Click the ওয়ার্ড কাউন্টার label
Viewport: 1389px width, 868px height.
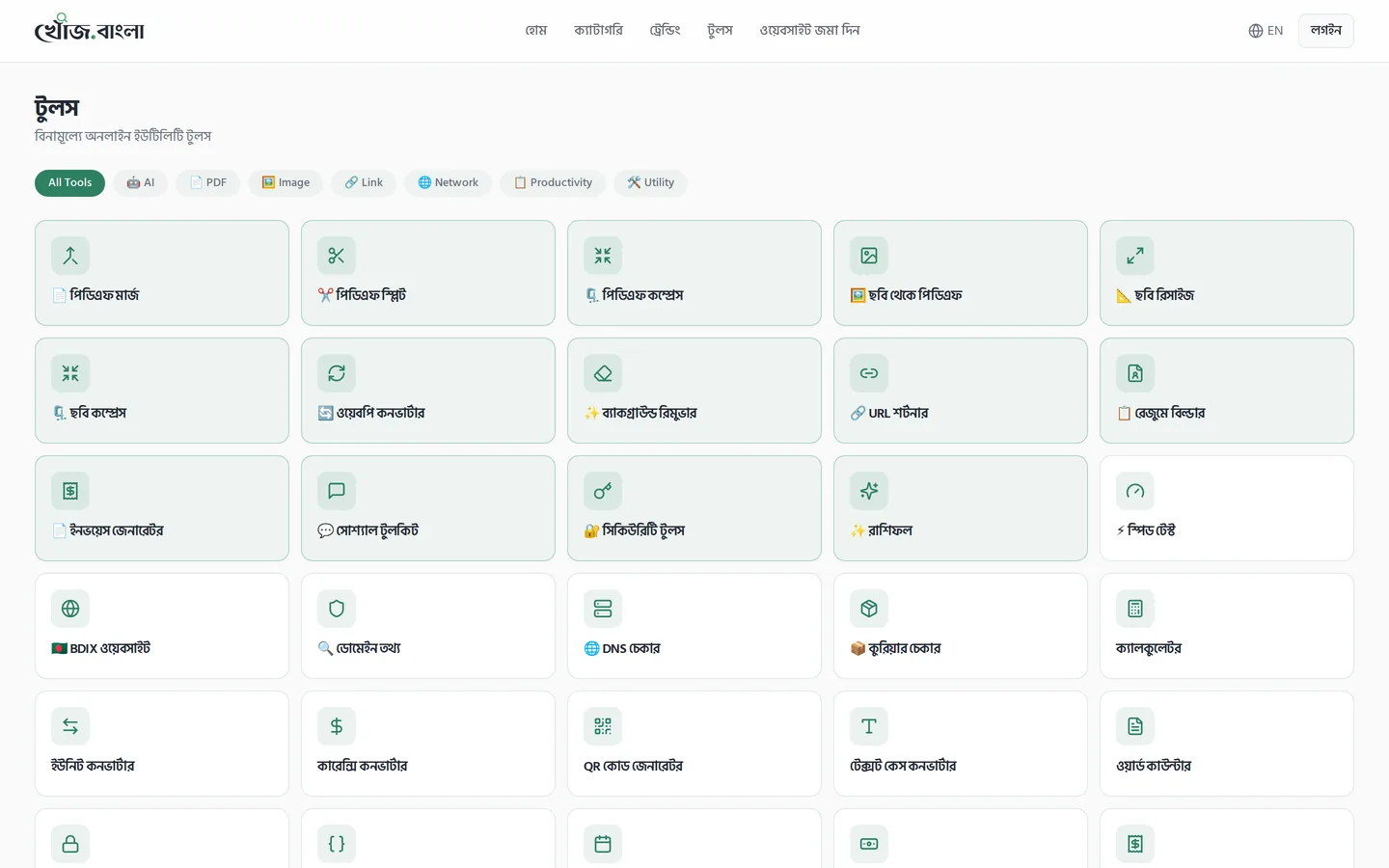(1154, 766)
